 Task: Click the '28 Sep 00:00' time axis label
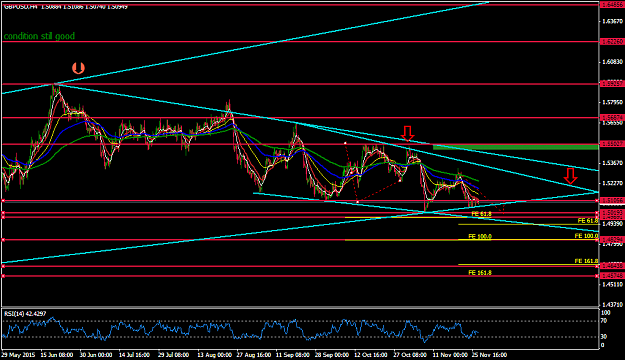pyautogui.click(x=332, y=355)
